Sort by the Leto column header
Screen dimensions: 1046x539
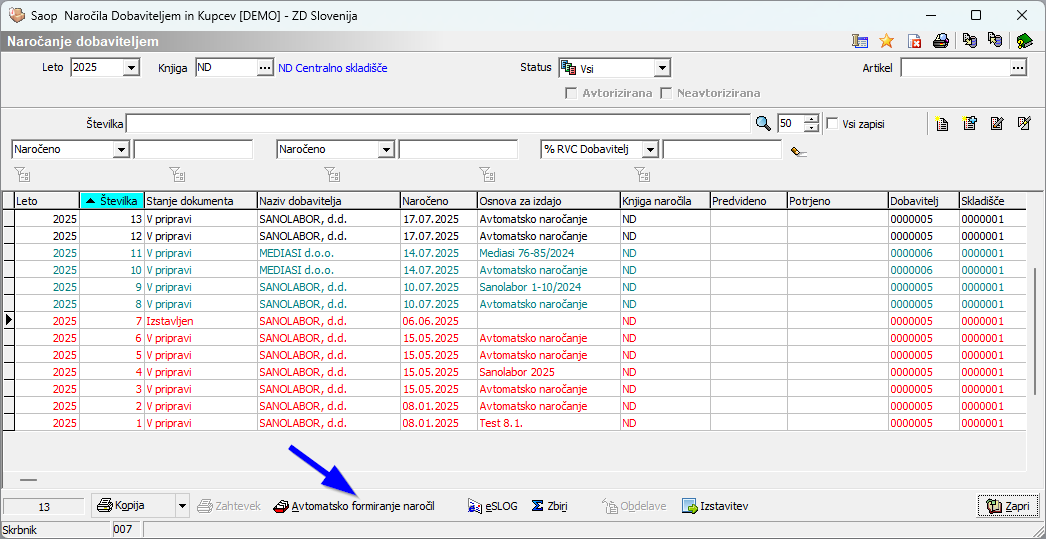coord(47,200)
